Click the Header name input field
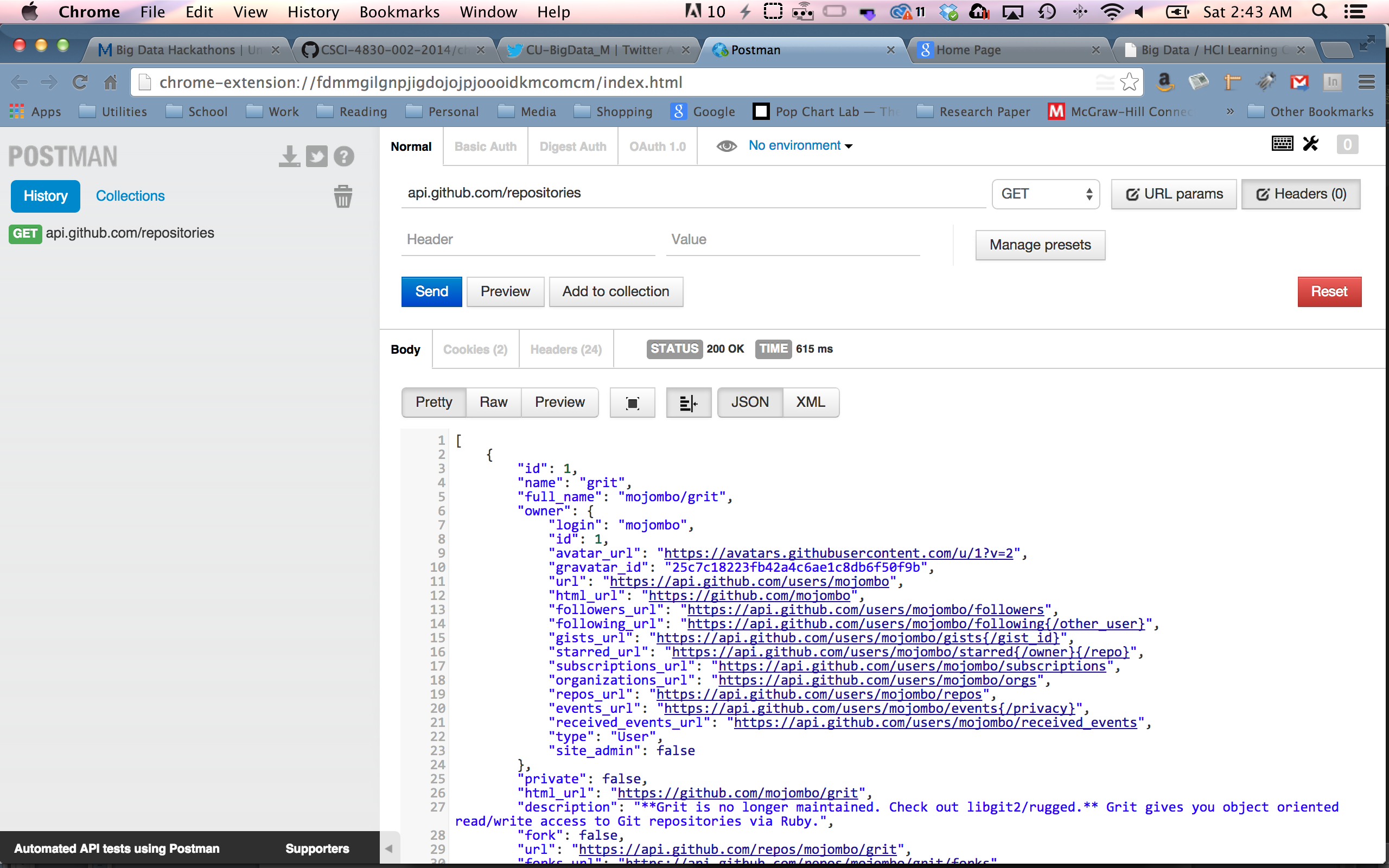The width and height of the screenshot is (1389, 868). 528,240
